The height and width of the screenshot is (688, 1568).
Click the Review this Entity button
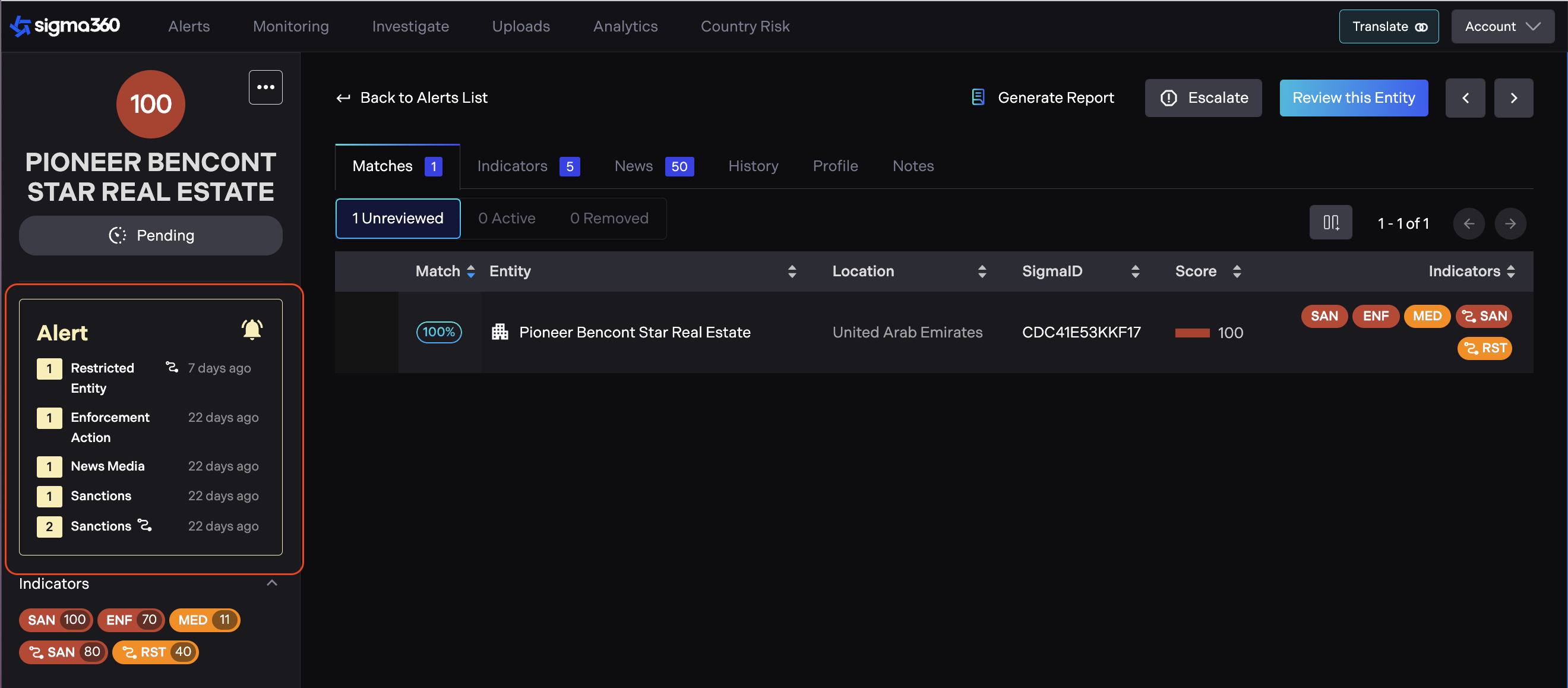(1353, 98)
